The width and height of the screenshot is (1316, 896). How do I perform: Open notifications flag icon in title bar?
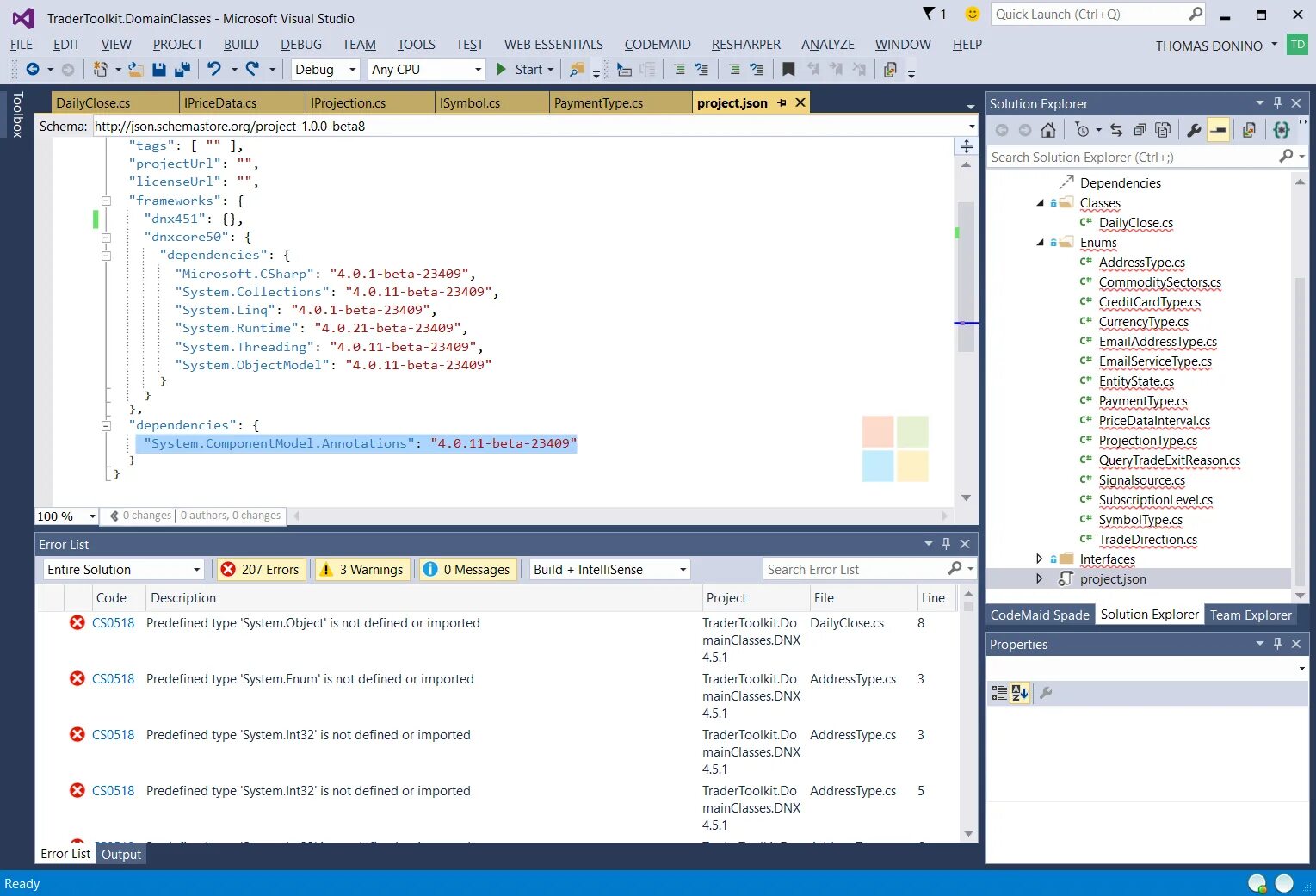(930, 14)
